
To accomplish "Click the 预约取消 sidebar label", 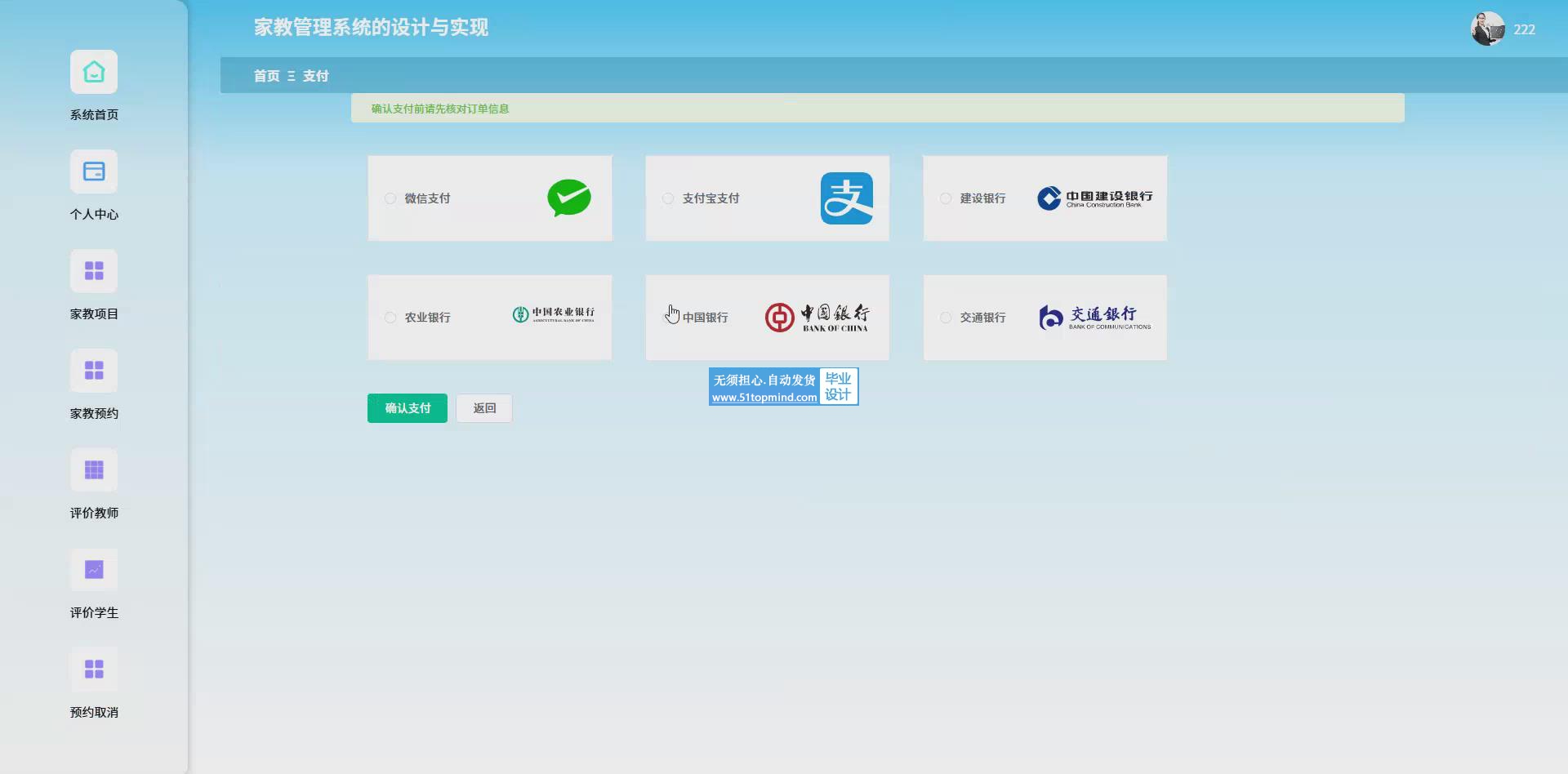I will pos(94,713).
